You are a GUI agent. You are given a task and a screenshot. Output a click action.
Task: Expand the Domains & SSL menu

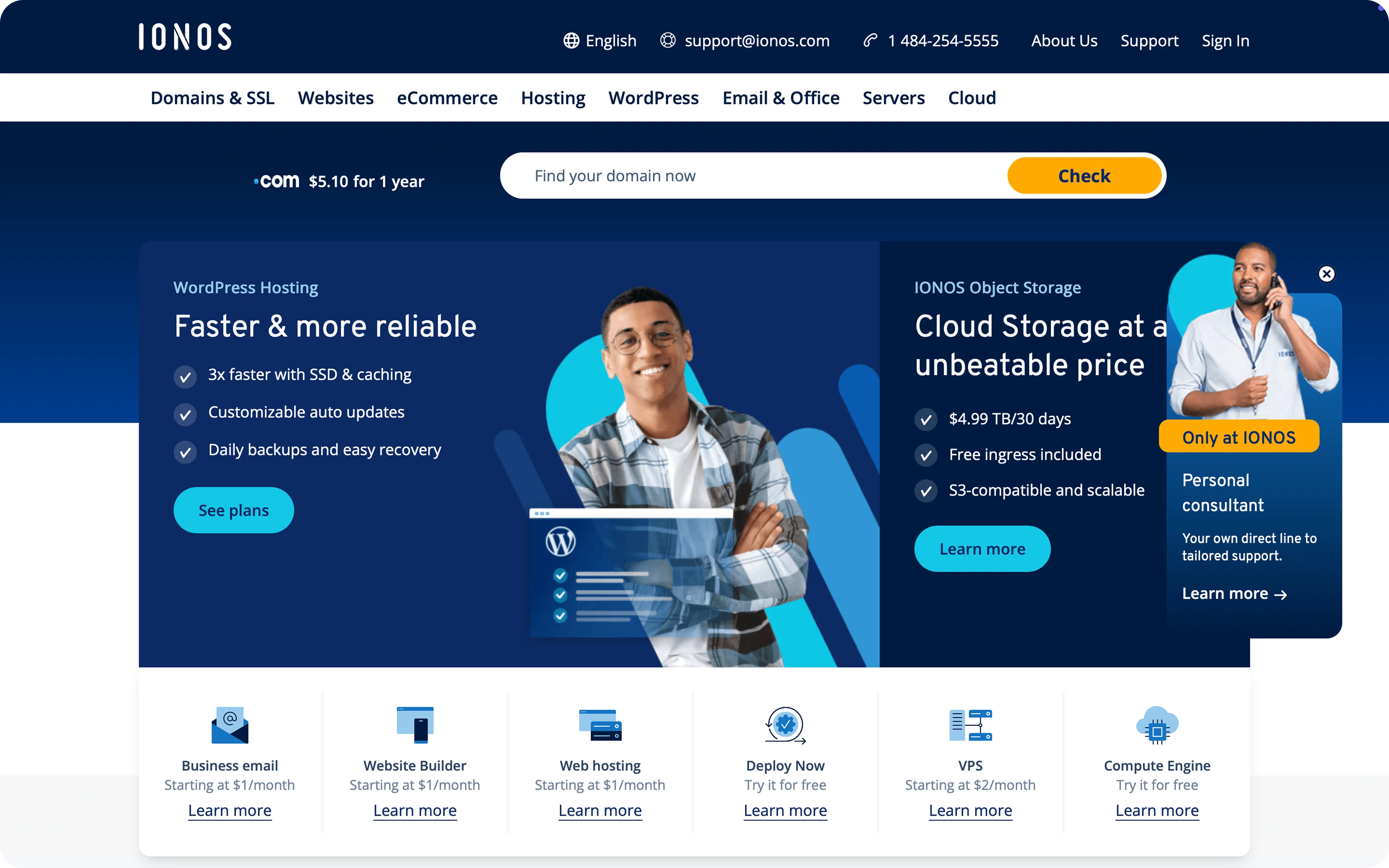pos(212,98)
